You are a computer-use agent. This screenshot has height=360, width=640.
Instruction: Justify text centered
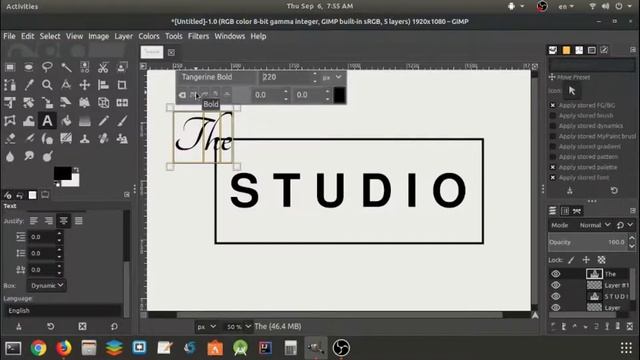click(64, 221)
